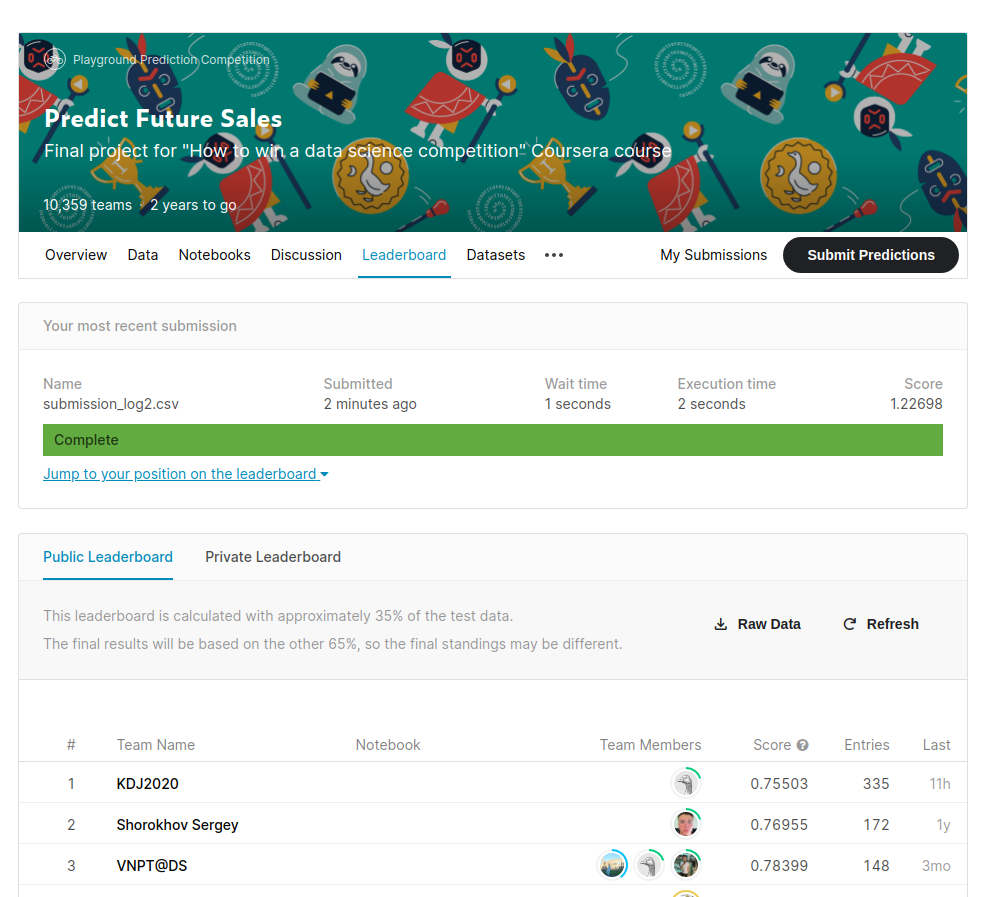This screenshot has height=897, width=996.
Task: Click the 3mo last-submission cell
Action: [x=936, y=866]
